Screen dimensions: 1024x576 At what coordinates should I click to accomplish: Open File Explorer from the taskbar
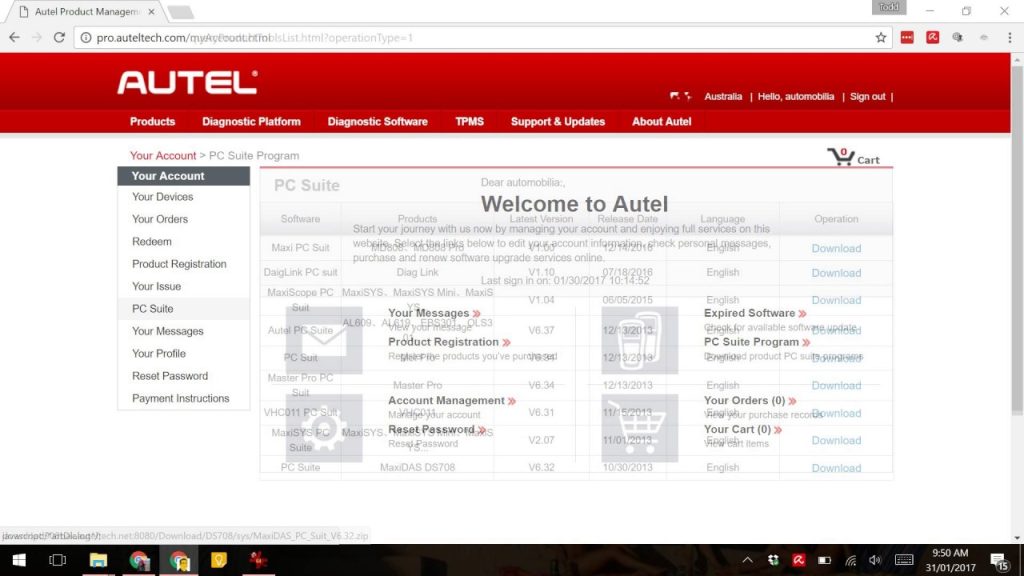pyautogui.click(x=99, y=561)
